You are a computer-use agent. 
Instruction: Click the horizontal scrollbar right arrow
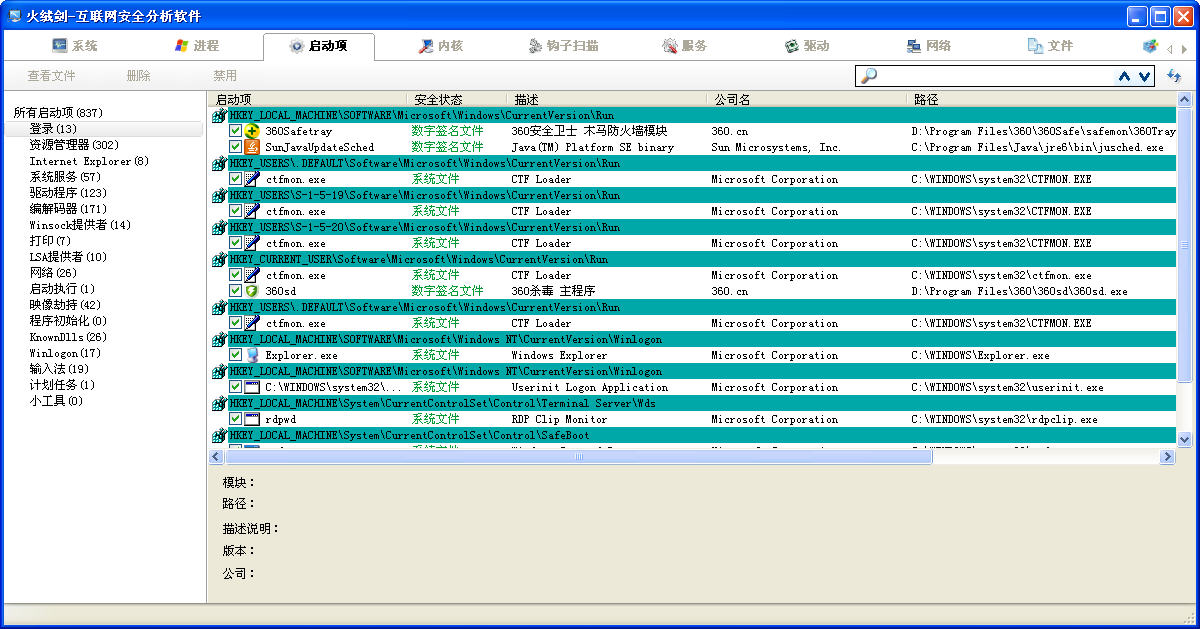click(x=1167, y=456)
